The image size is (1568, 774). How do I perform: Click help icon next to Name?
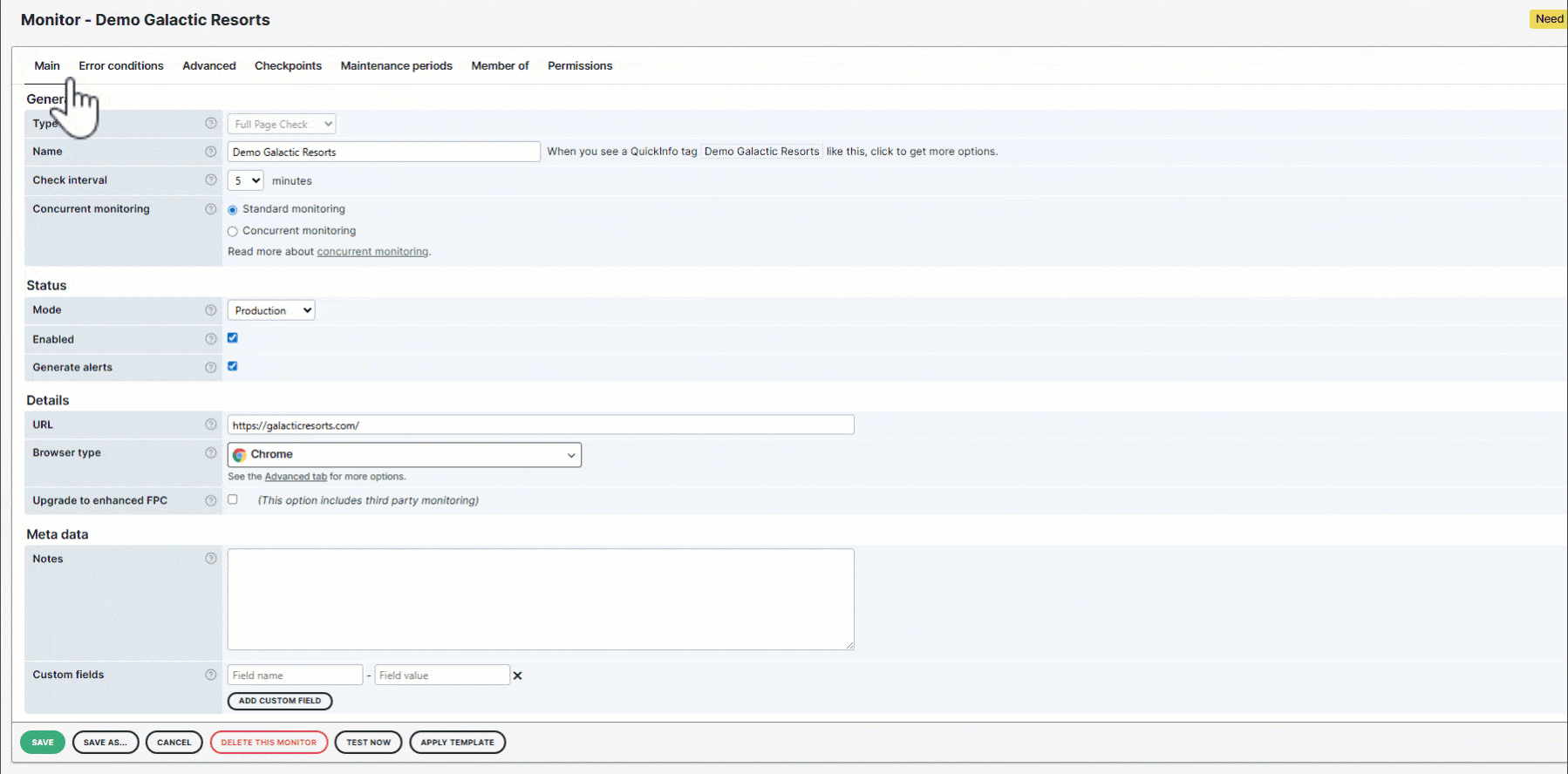tap(210, 152)
